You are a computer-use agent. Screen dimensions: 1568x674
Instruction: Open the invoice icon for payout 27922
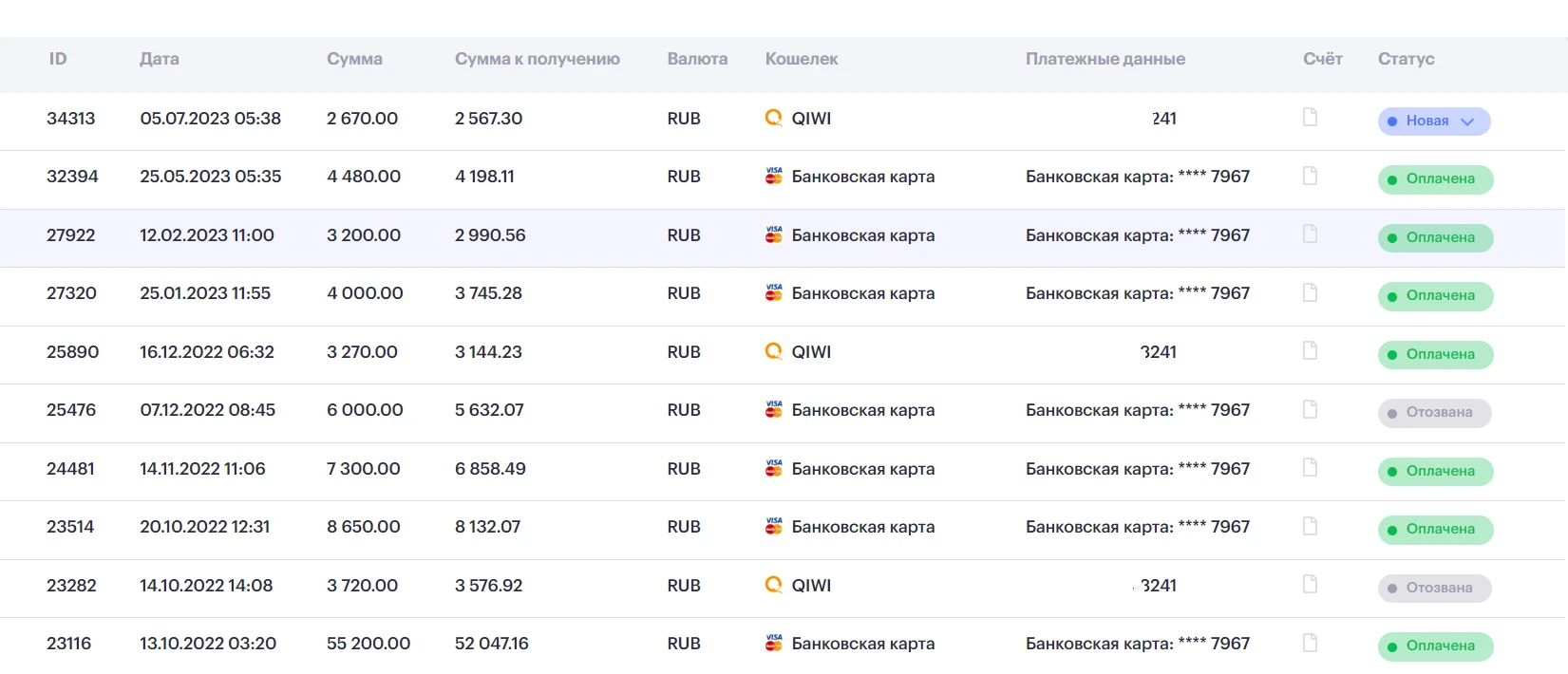pos(1310,234)
